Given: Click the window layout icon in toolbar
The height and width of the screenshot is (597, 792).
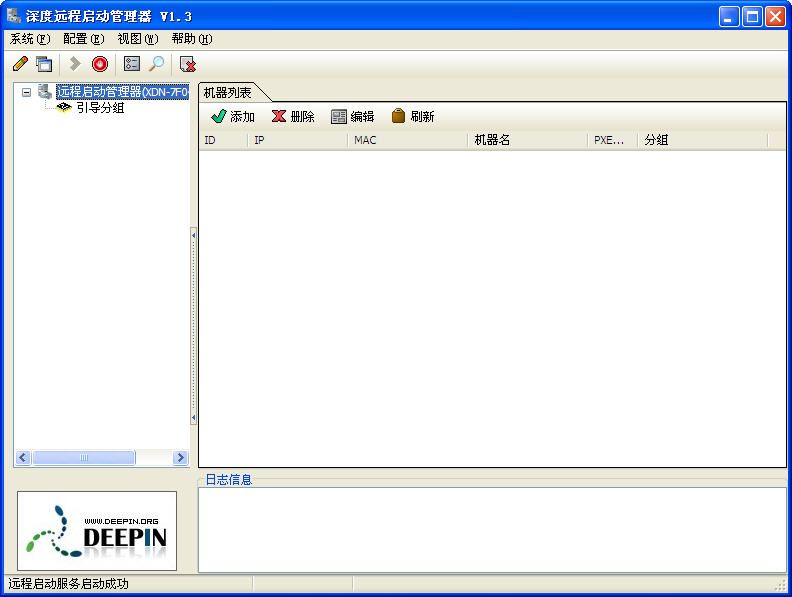Looking at the screenshot, I should [44, 64].
